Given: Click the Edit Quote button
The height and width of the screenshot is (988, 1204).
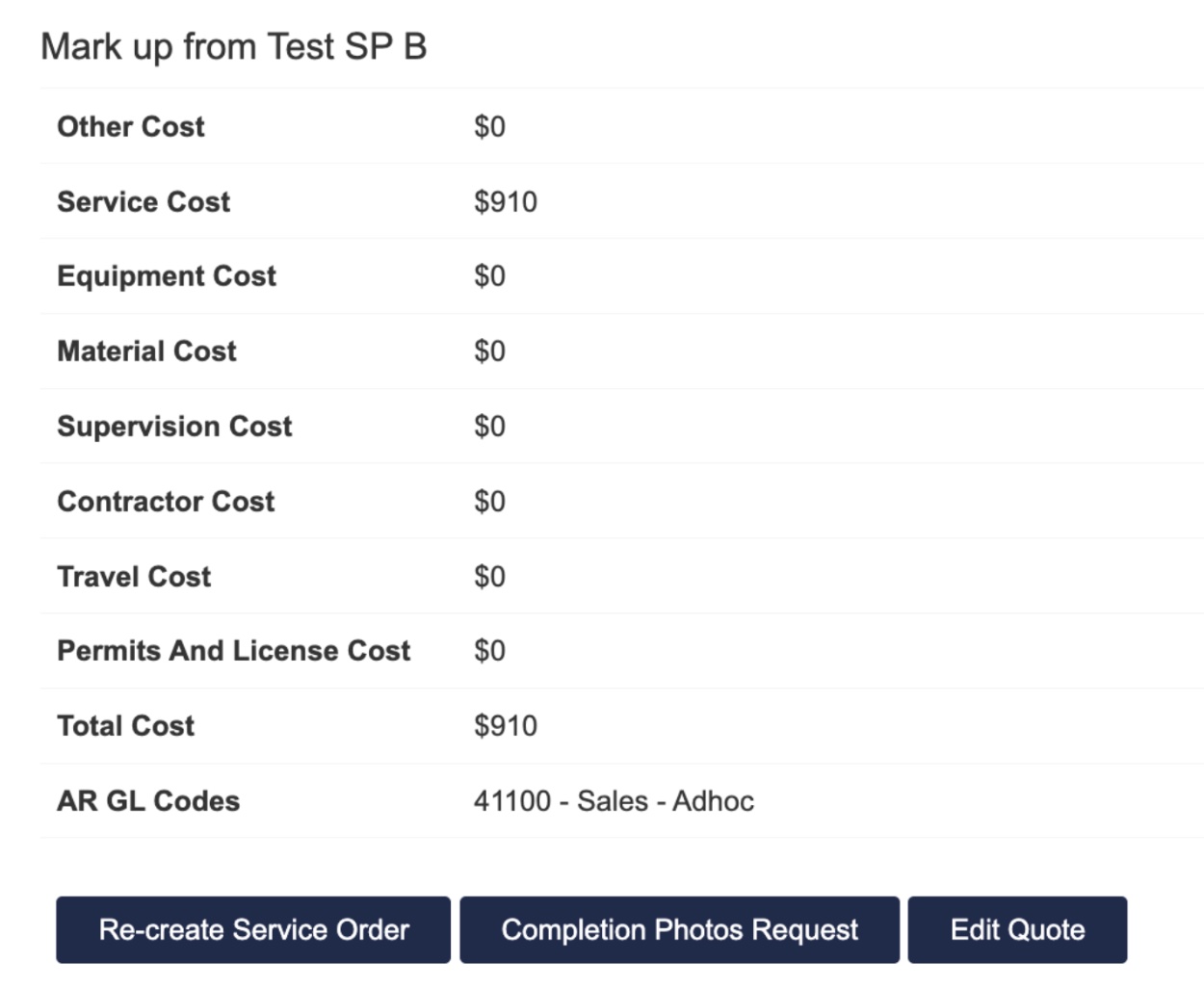Looking at the screenshot, I should coord(1017,929).
